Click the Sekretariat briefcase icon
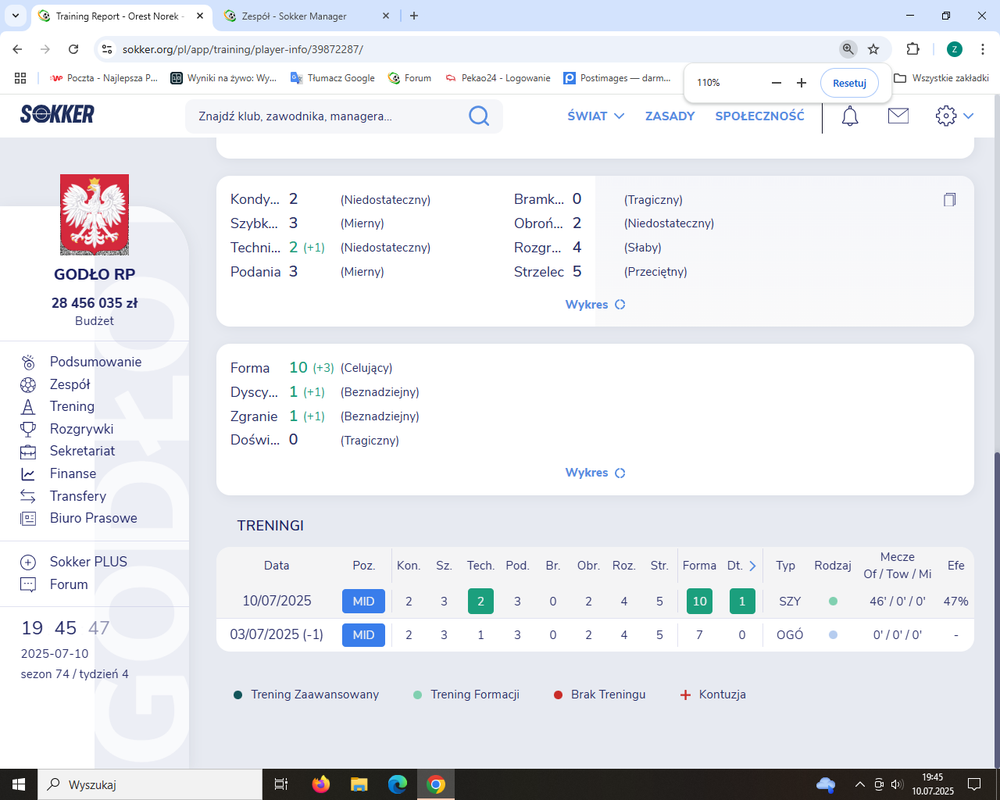Image resolution: width=1000 pixels, height=800 pixels. [28, 452]
